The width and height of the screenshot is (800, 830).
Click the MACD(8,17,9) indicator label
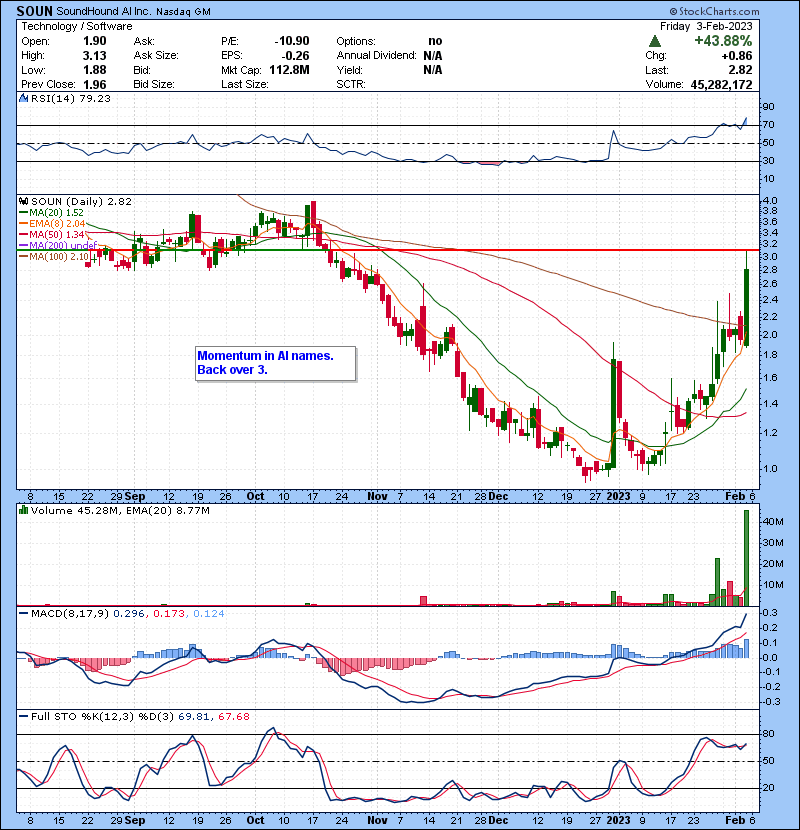(70, 614)
